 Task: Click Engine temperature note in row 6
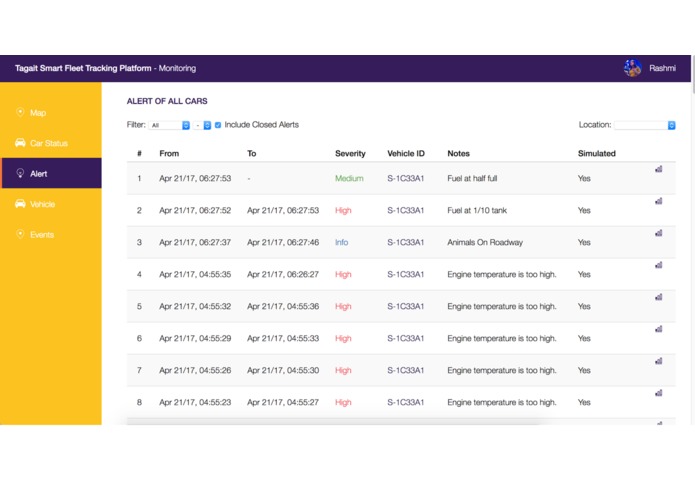pyautogui.click(x=502, y=338)
